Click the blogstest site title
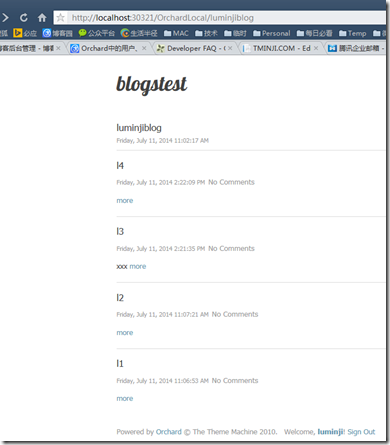Screen dimensions: 390x445 coord(152,85)
